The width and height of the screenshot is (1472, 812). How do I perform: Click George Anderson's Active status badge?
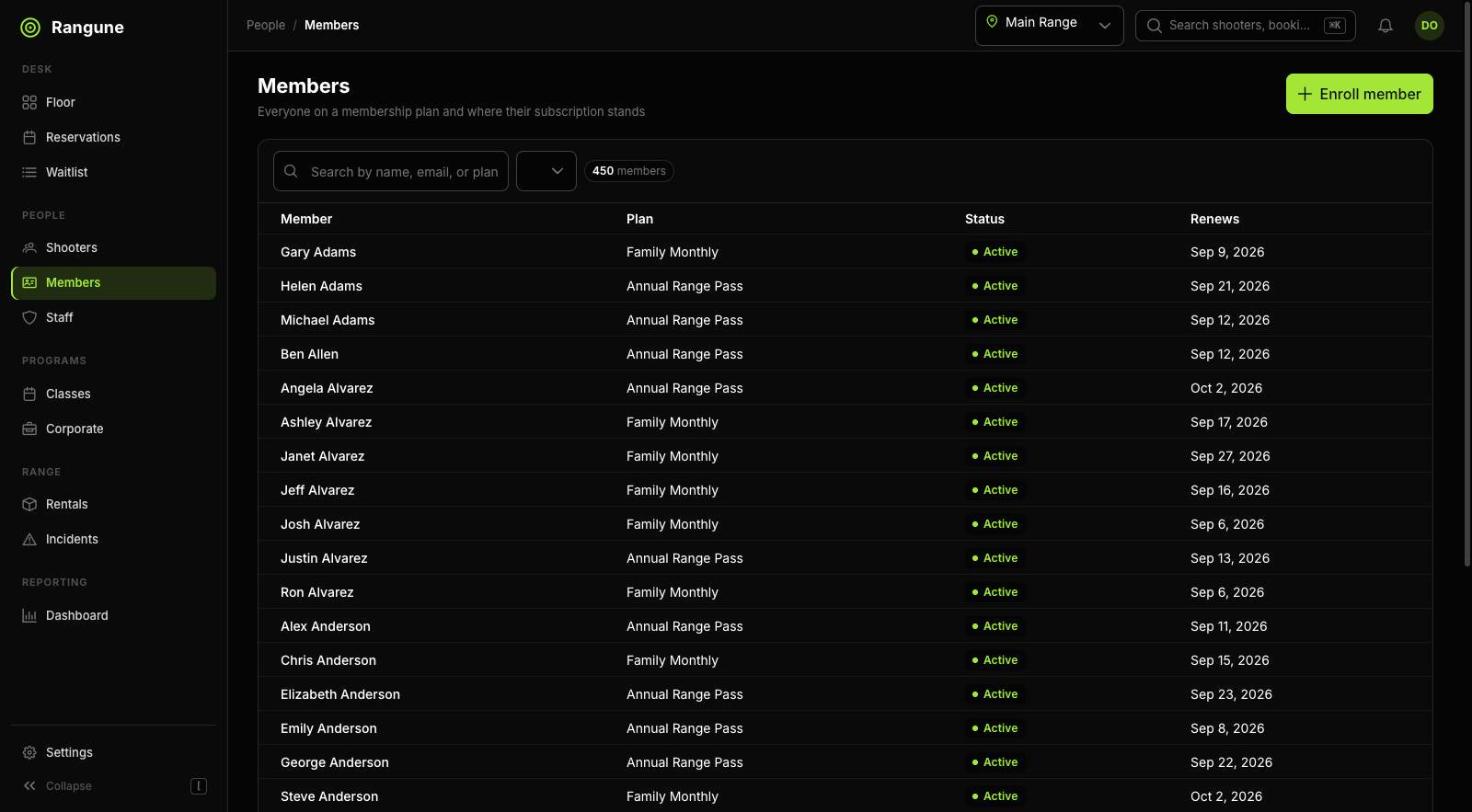pyautogui.click(x=995, y=762)
